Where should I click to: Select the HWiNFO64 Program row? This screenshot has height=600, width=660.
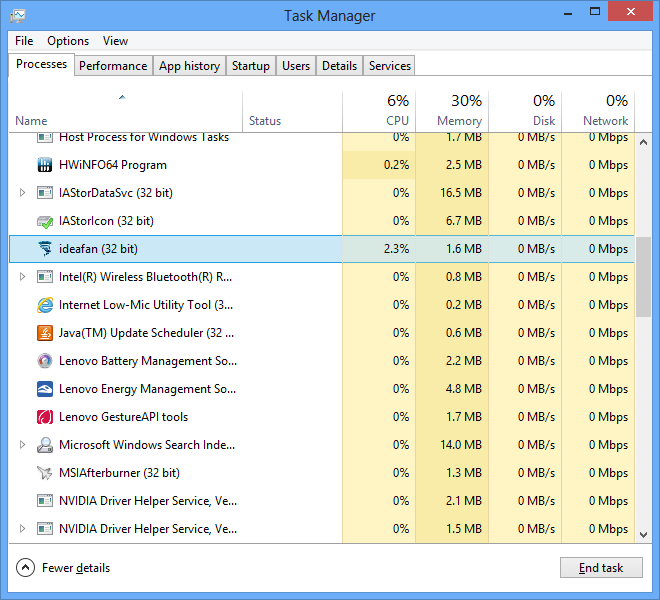pyautogui.click(x=322, y=165)
